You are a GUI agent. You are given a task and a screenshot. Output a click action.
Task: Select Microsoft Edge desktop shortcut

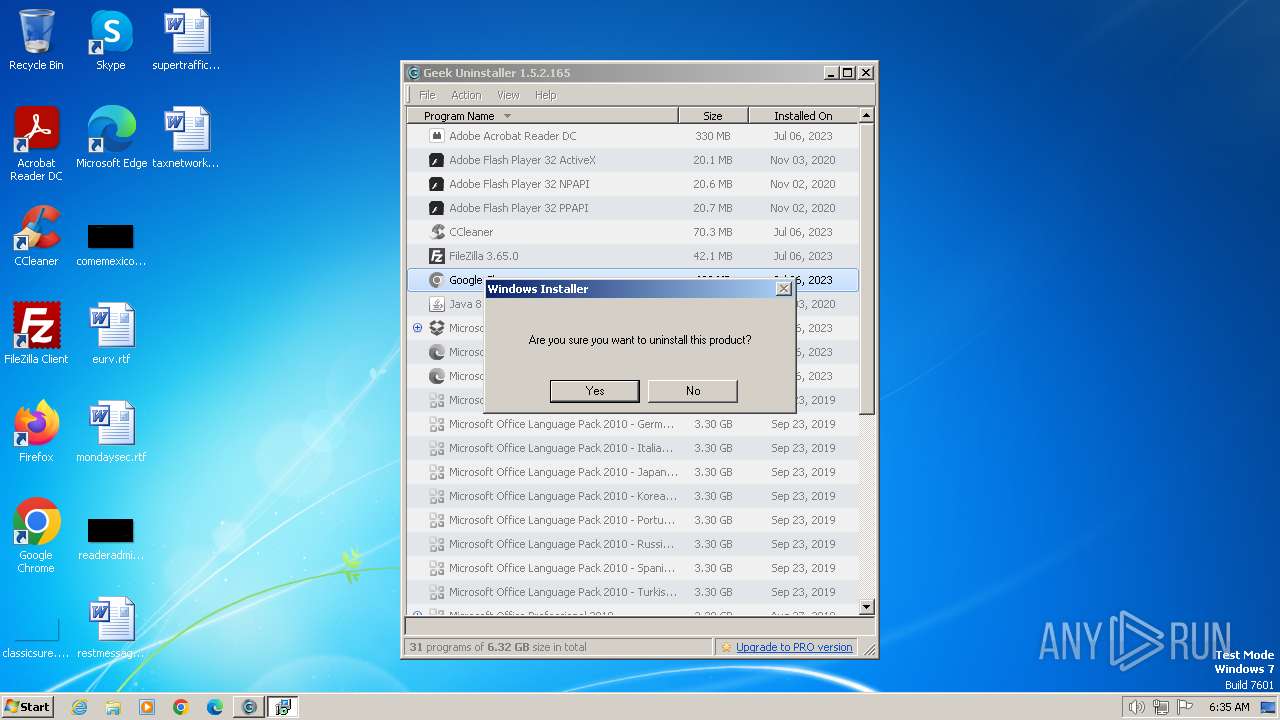click(111, 138)
